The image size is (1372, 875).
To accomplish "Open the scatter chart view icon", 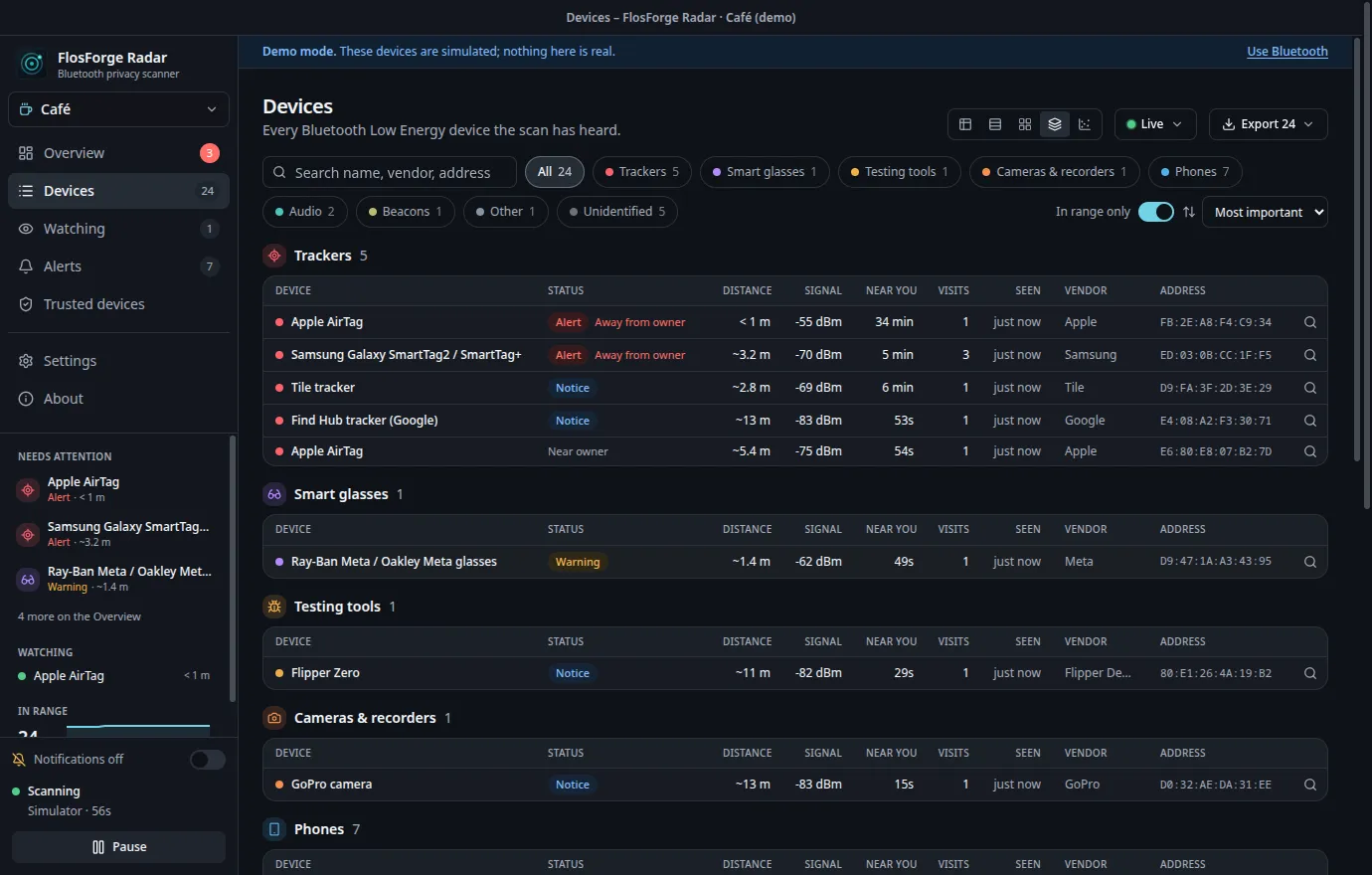I will click(1084, 124).
